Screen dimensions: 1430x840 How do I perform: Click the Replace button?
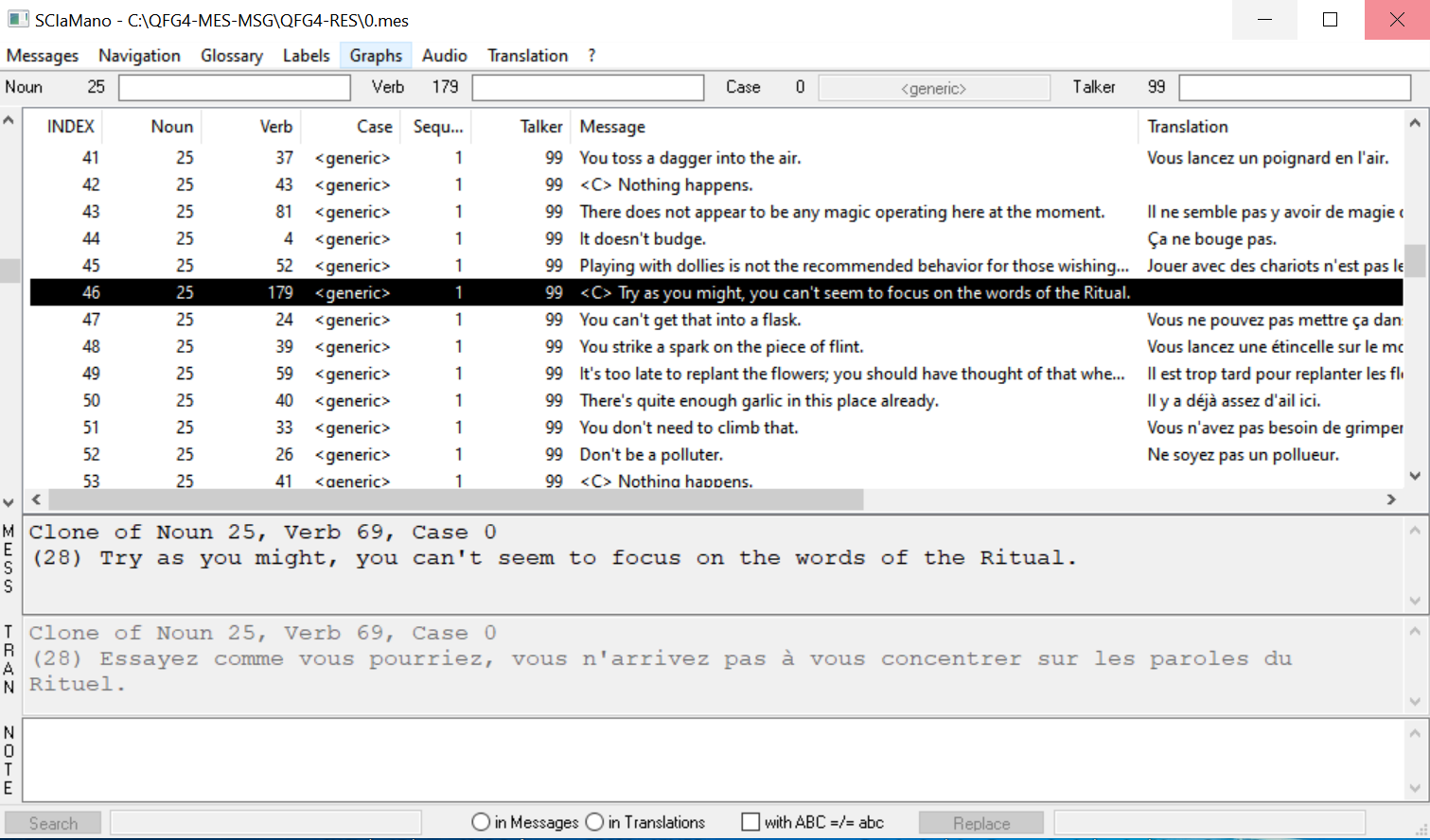pyautogui.click(x=981, y=823)
